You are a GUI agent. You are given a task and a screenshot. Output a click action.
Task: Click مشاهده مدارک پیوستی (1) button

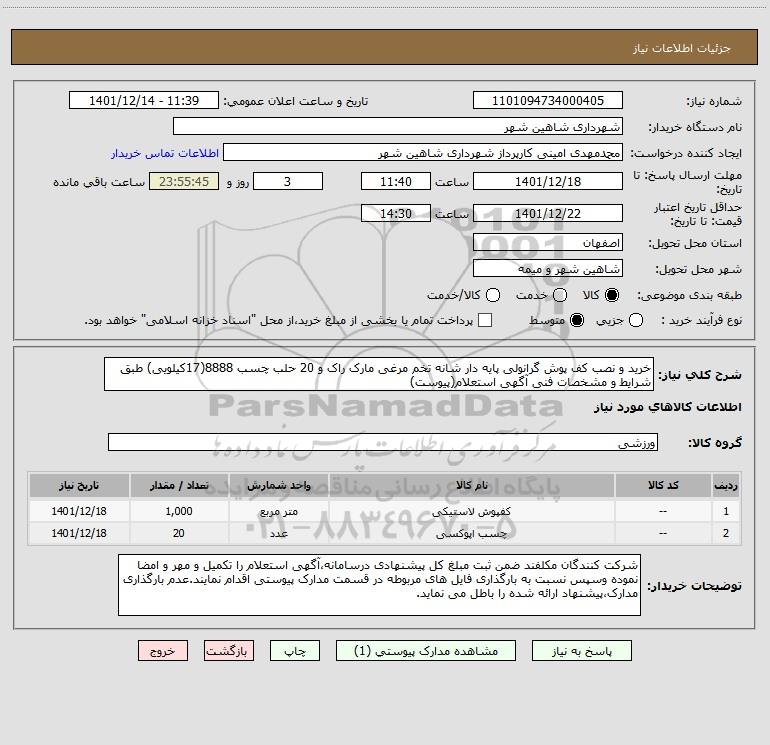[x=426, y=651]
